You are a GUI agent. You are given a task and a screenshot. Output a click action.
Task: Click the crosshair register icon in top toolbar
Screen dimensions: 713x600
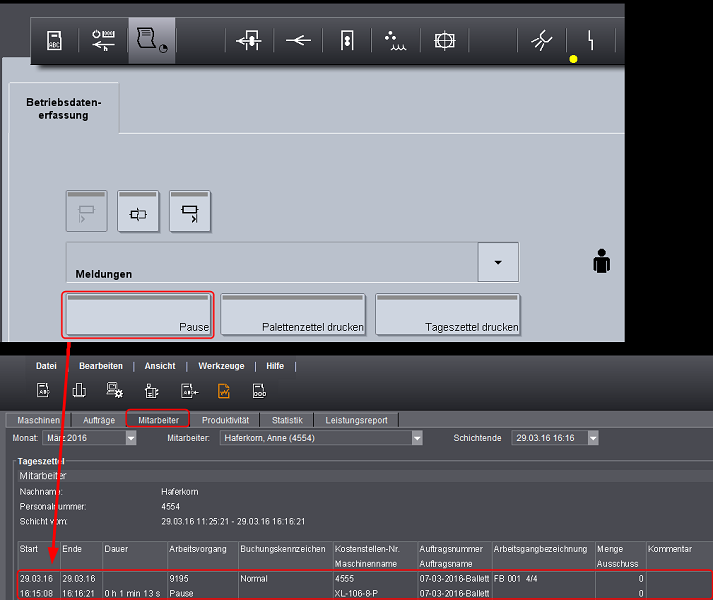(445, 41)
